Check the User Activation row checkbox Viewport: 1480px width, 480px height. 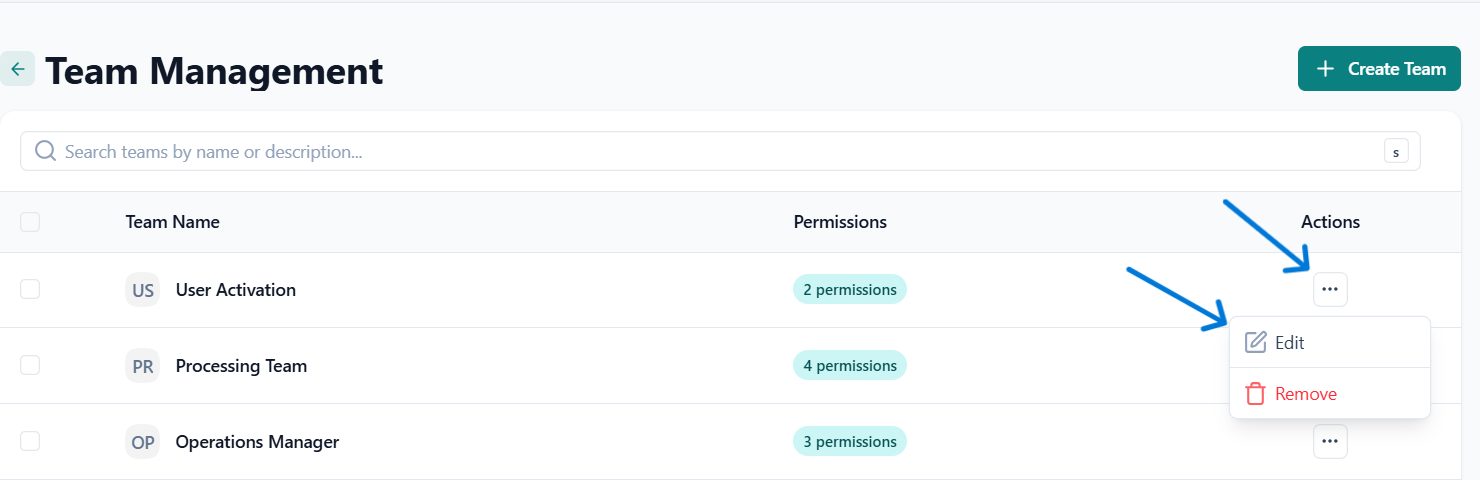click(x=30, y=289)
